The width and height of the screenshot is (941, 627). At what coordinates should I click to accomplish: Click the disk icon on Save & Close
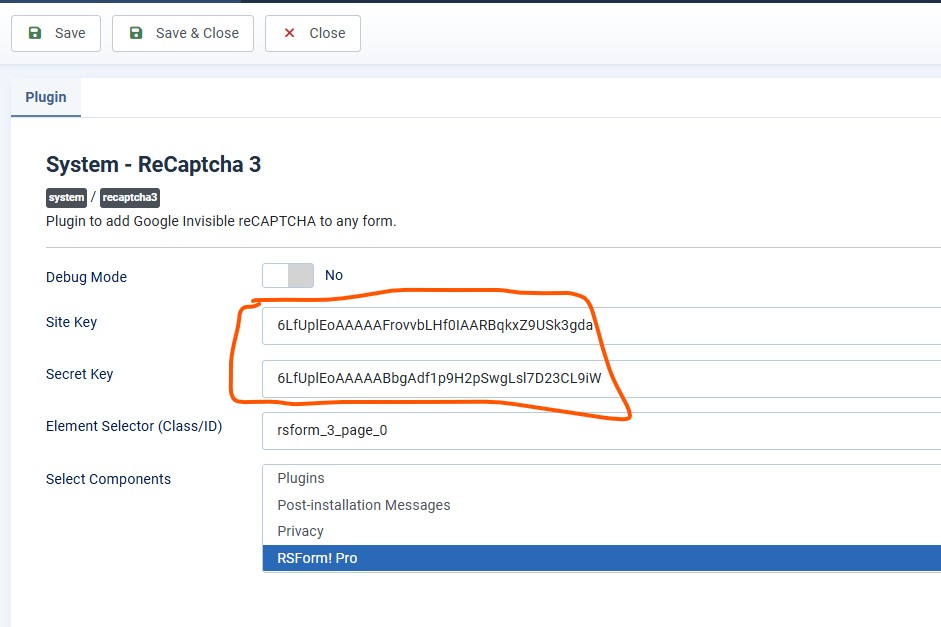(x=135, y=33)
